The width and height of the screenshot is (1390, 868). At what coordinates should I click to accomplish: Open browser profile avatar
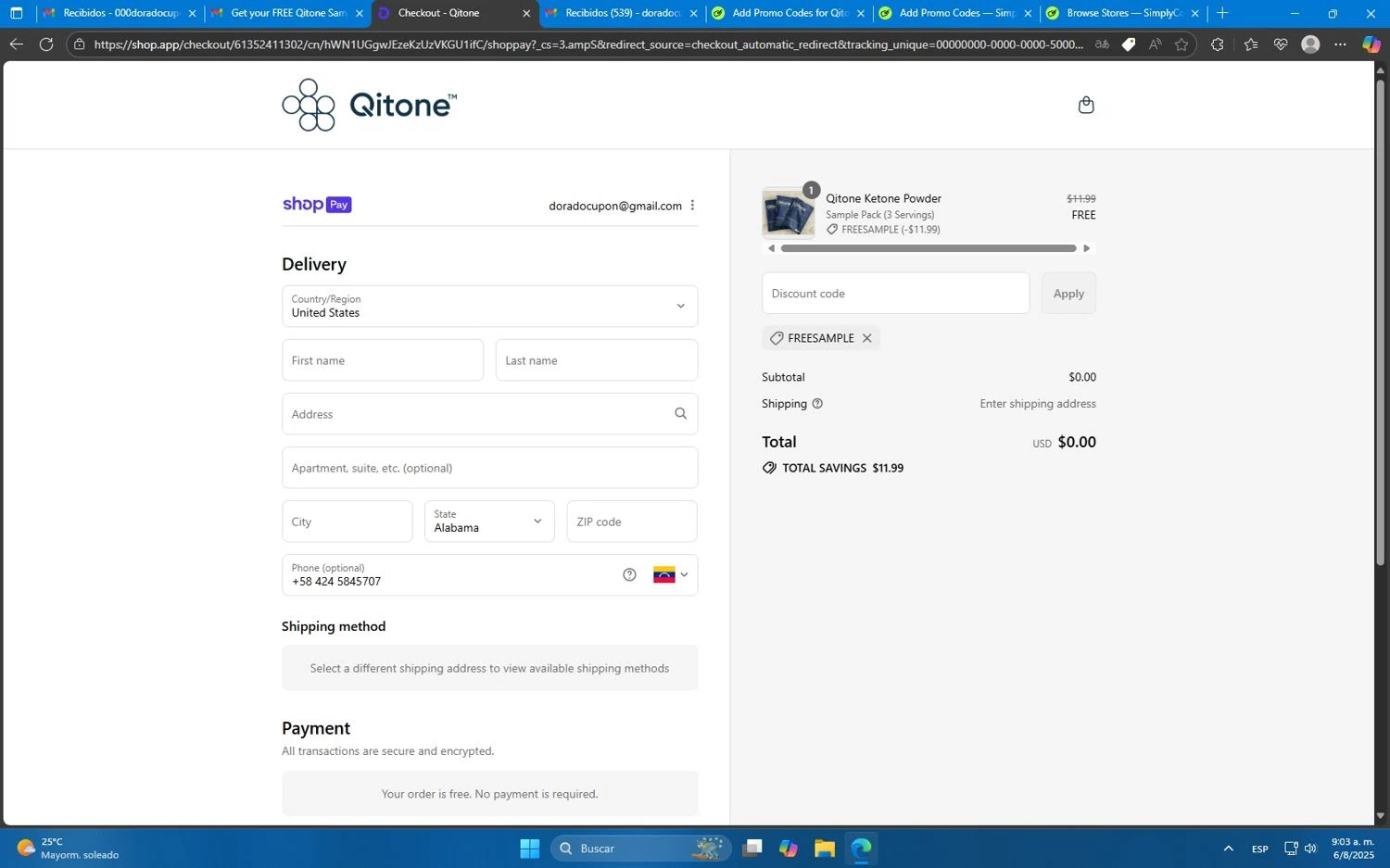pyautogui.click(x=1310, y=44)
